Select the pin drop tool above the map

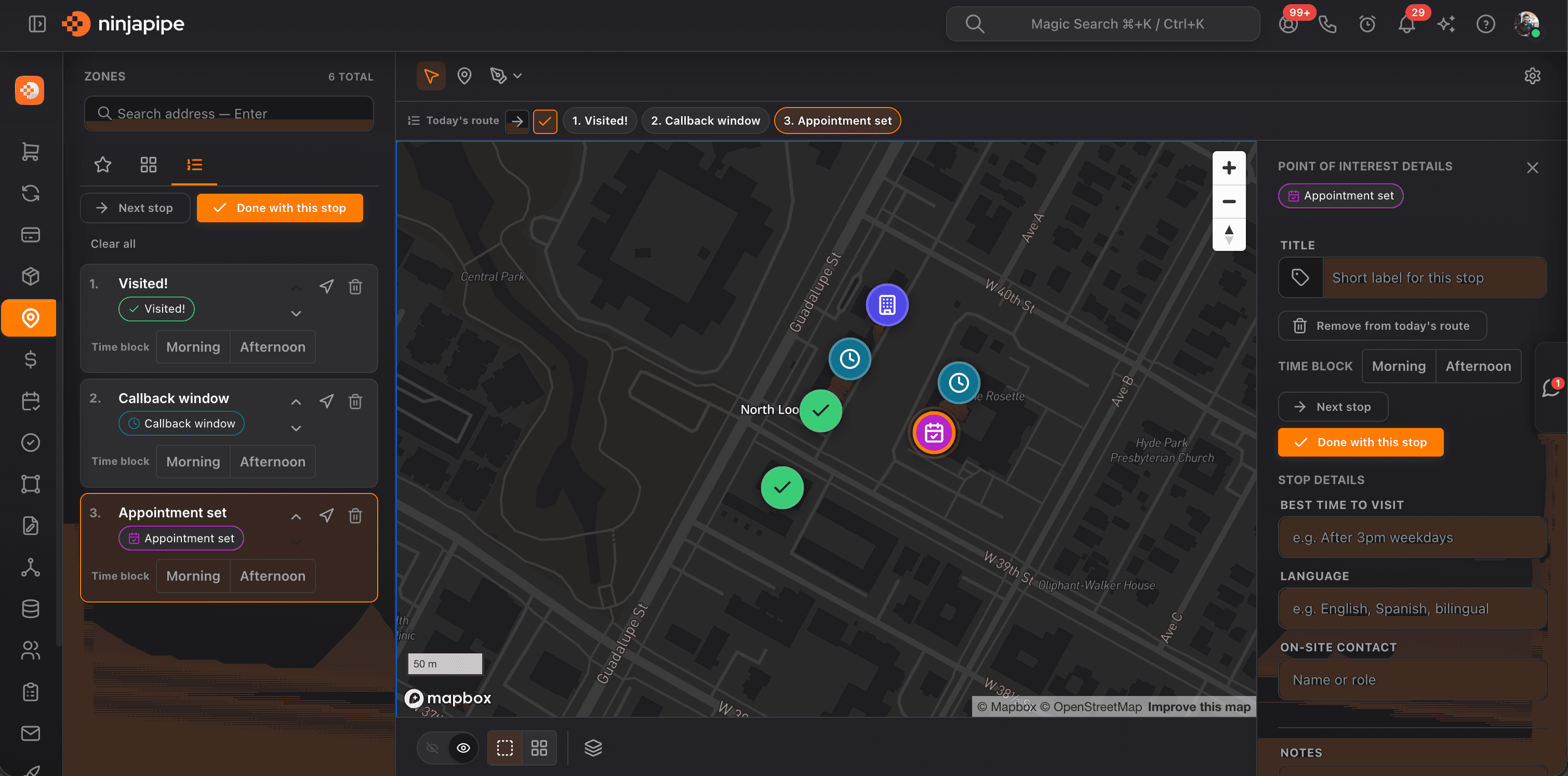464,75
